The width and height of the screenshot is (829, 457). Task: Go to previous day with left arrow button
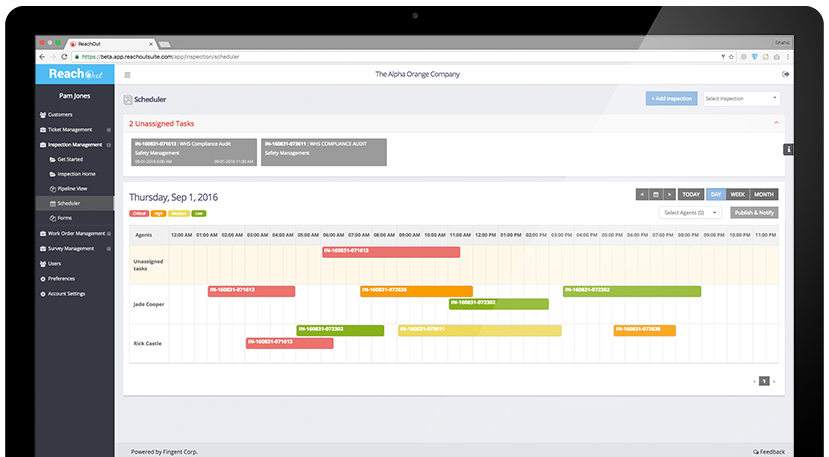point(642,195)
